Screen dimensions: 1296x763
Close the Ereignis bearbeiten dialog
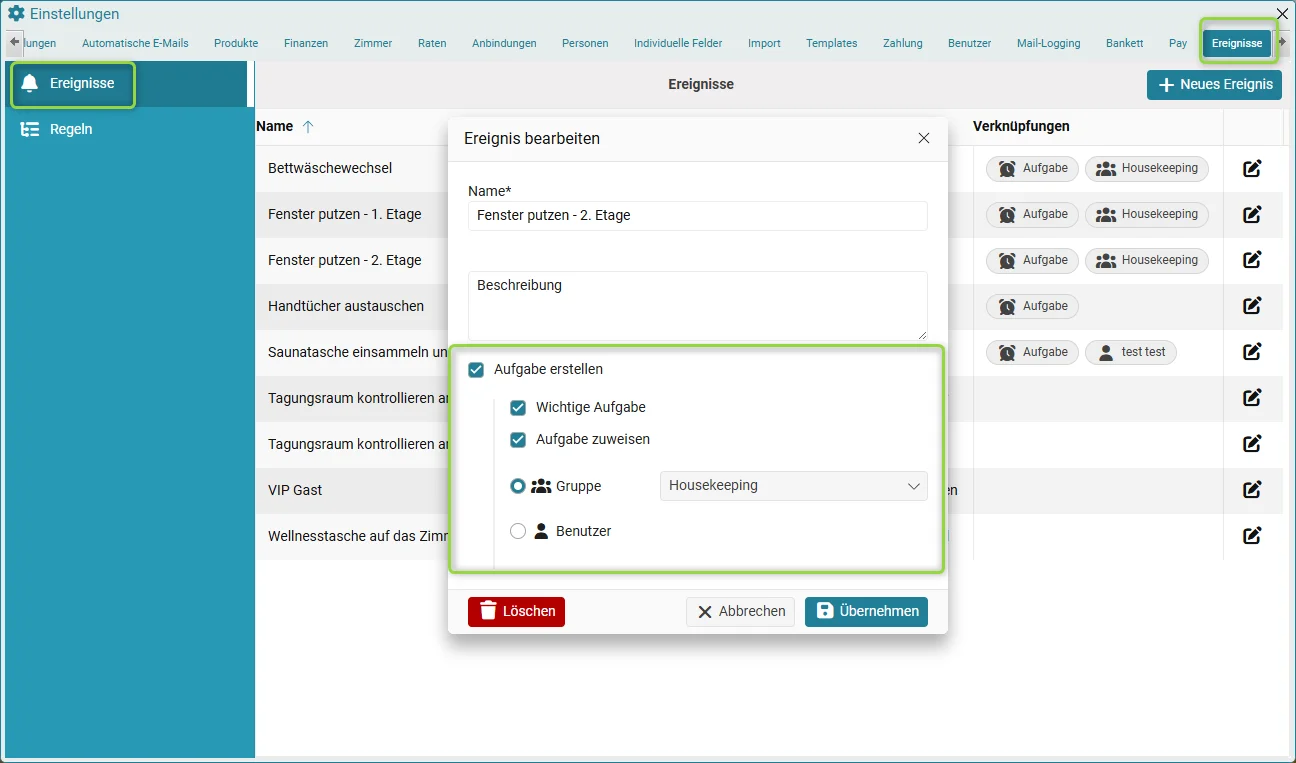[x=924, y=138]
